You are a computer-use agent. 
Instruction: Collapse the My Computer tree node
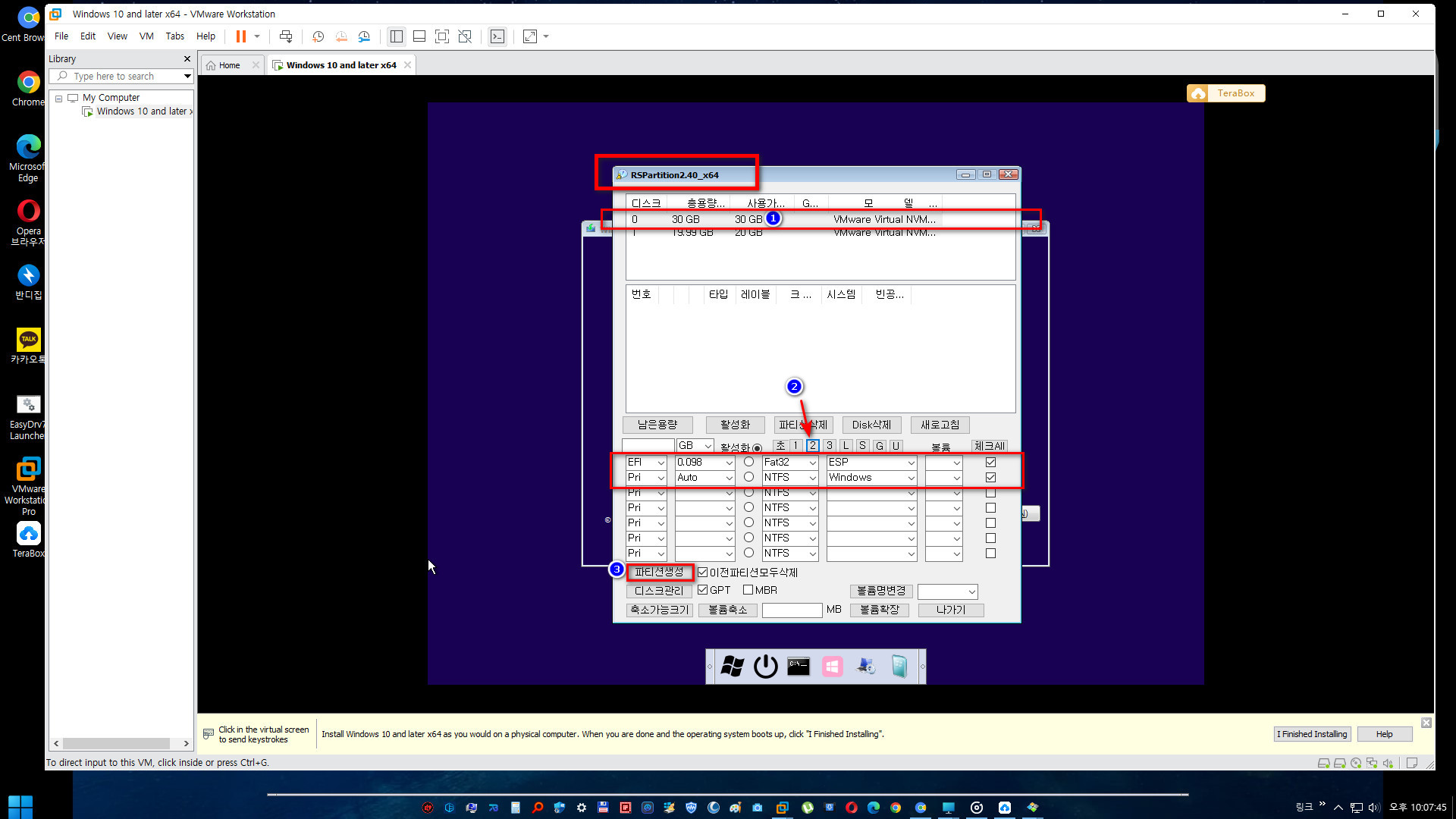pyautogui.click(x=58, y=99)
